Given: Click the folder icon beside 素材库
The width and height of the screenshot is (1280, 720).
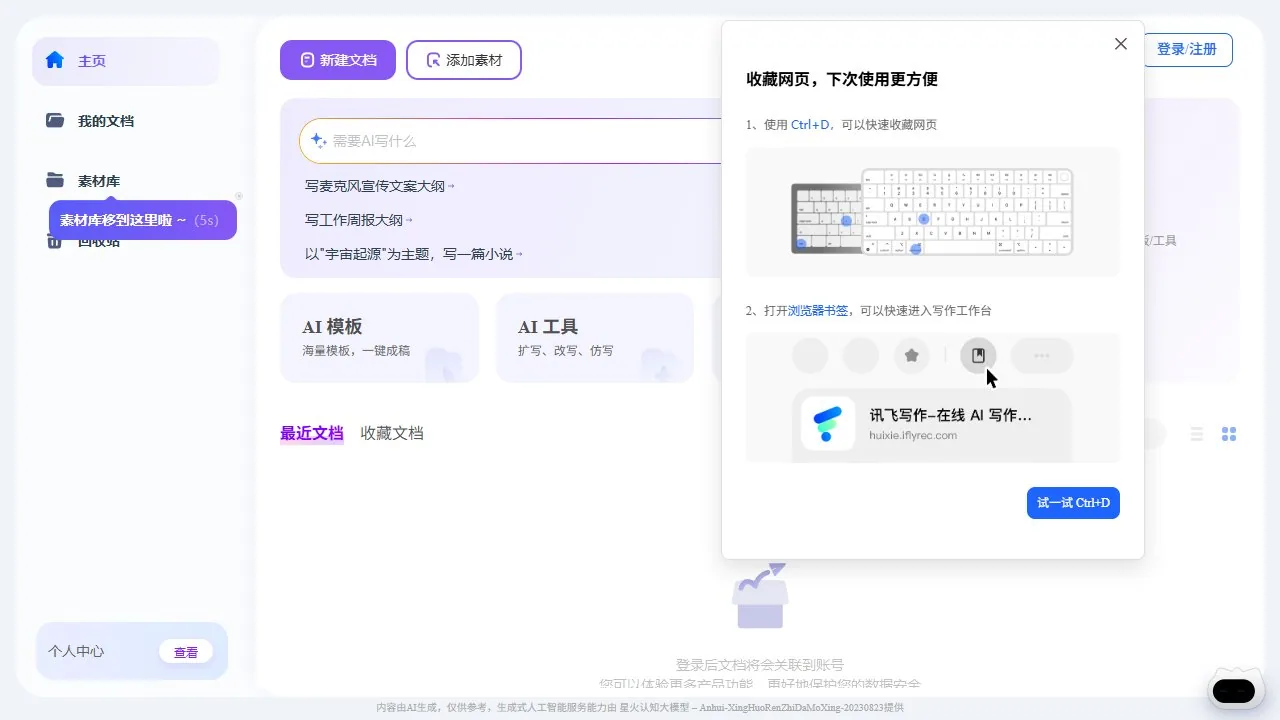Looking at the screenshot, I should (55, 180).
